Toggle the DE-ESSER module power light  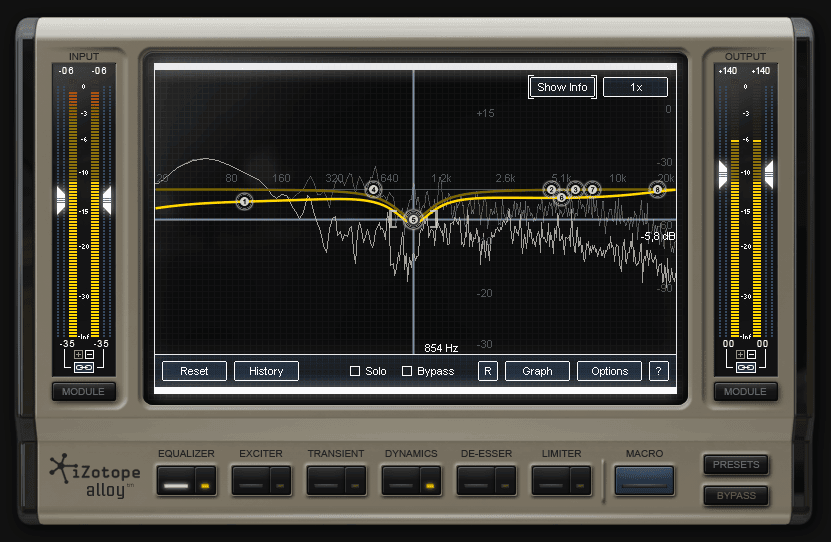505,481
